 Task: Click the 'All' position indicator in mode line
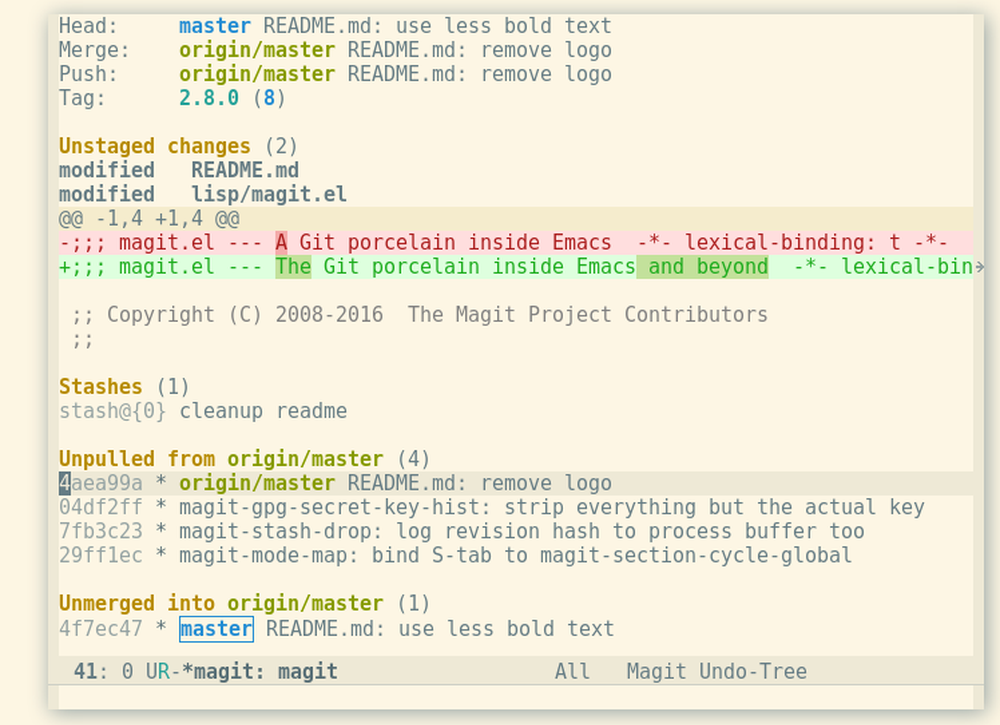tap(572, 671)
